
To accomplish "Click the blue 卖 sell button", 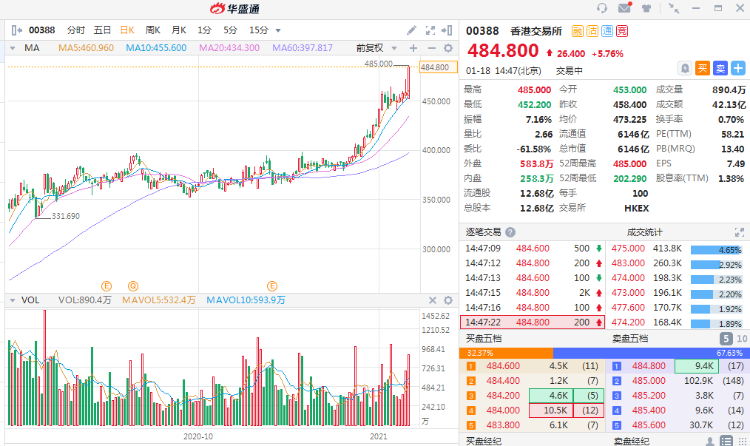I will click(720, 69).
